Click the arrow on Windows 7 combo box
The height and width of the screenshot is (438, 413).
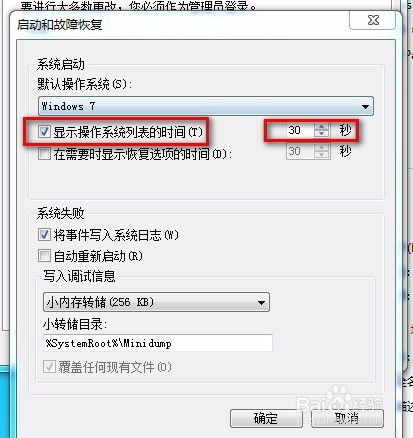(365, 107)
